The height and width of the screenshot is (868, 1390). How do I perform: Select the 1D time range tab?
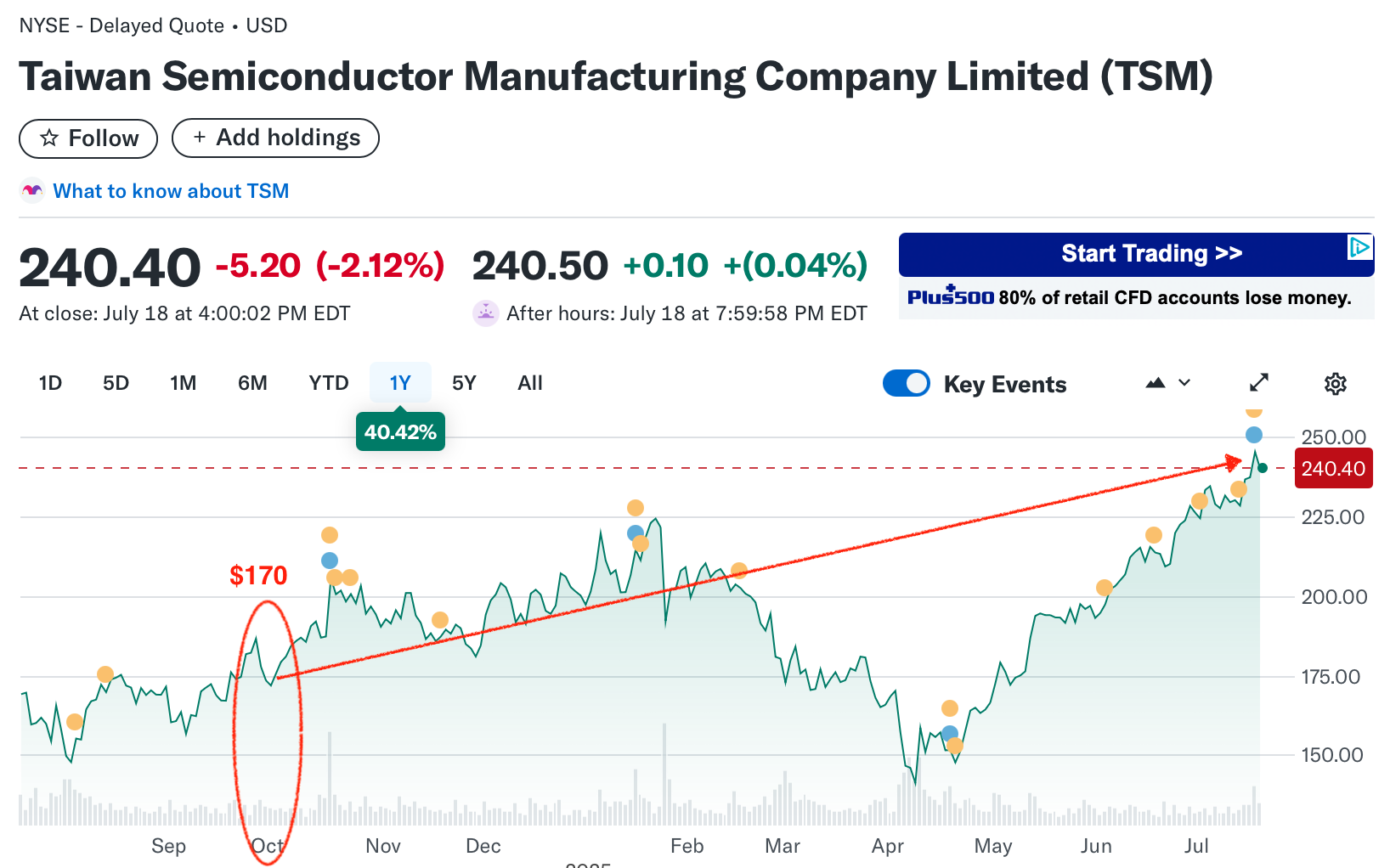[50, 383]
